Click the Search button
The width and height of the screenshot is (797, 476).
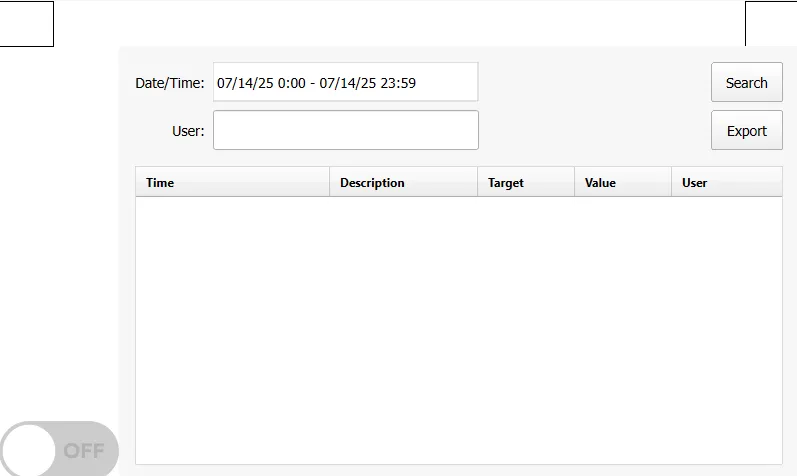point(746,83)
